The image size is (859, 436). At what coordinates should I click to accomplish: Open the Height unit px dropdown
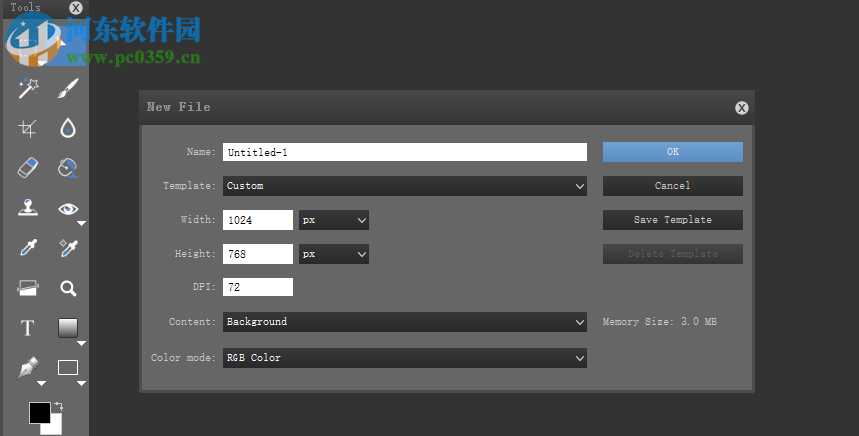pos(334,254)
